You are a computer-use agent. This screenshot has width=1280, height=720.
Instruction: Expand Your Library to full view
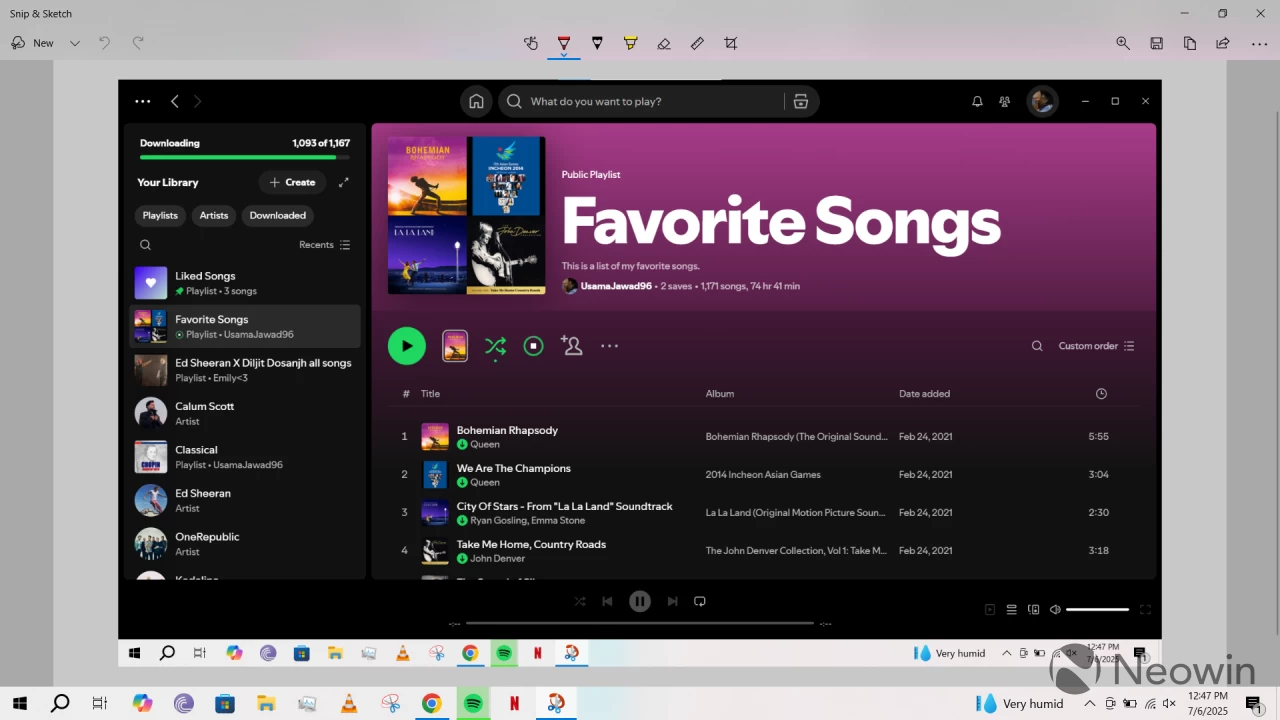click(344, 182)
